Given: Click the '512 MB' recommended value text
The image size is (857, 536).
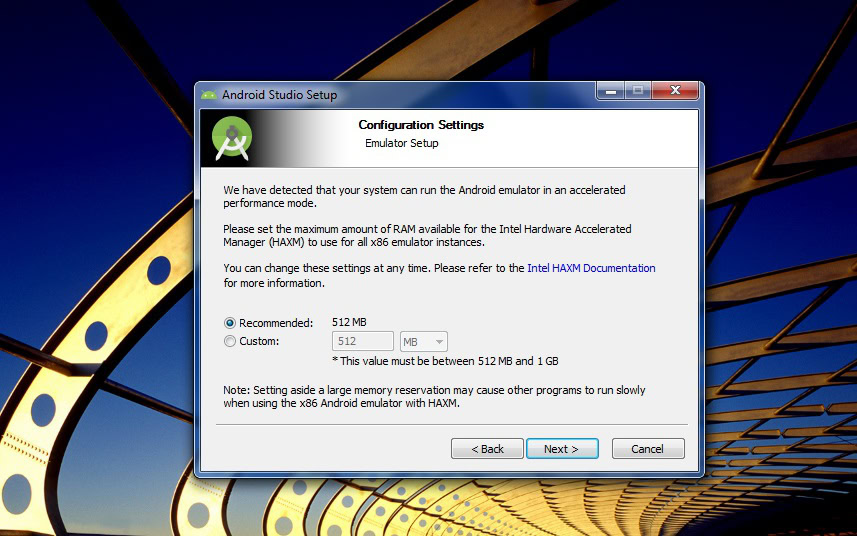Looking at the screenshot, I should (349, 322).
